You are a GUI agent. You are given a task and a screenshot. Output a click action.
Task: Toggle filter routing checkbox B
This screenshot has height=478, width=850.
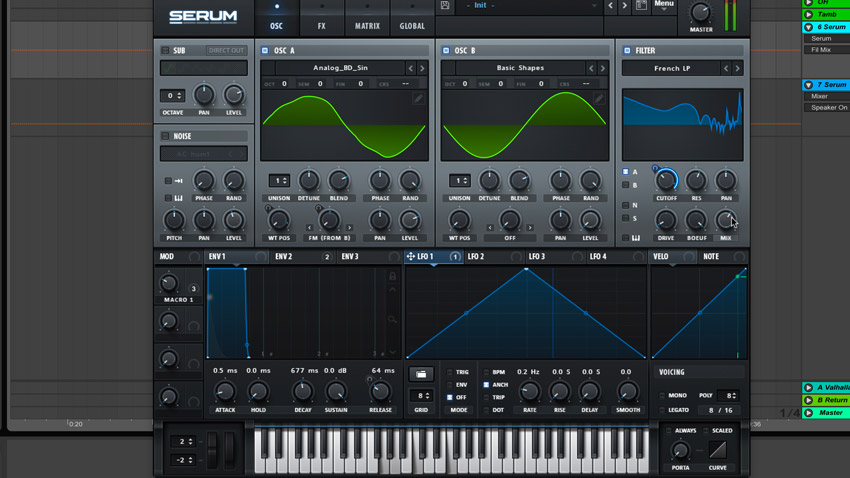pos(626,185)
